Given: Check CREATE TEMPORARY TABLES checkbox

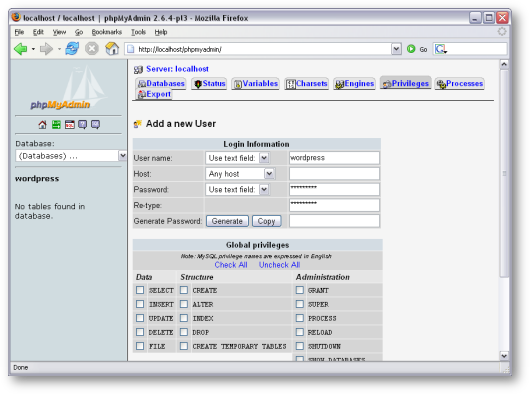Looking at the screenshot, I should point(184,346).
